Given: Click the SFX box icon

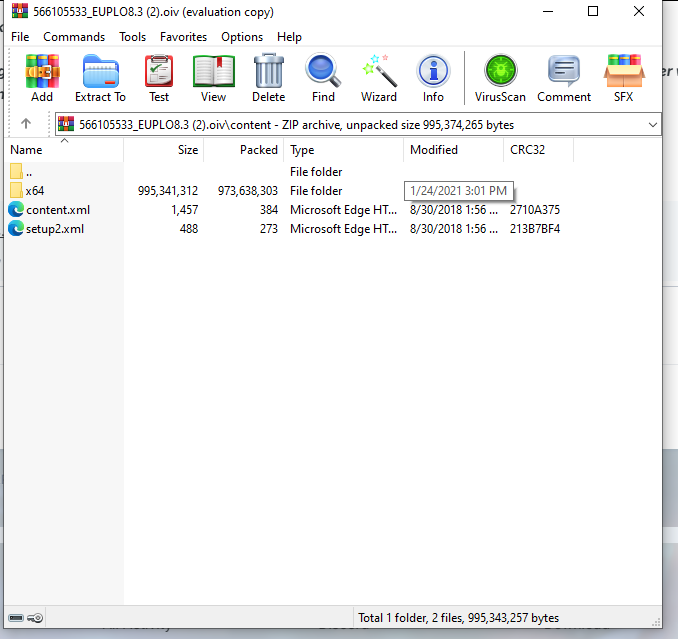Looking at the screenshot, I should tap(624, 71).
